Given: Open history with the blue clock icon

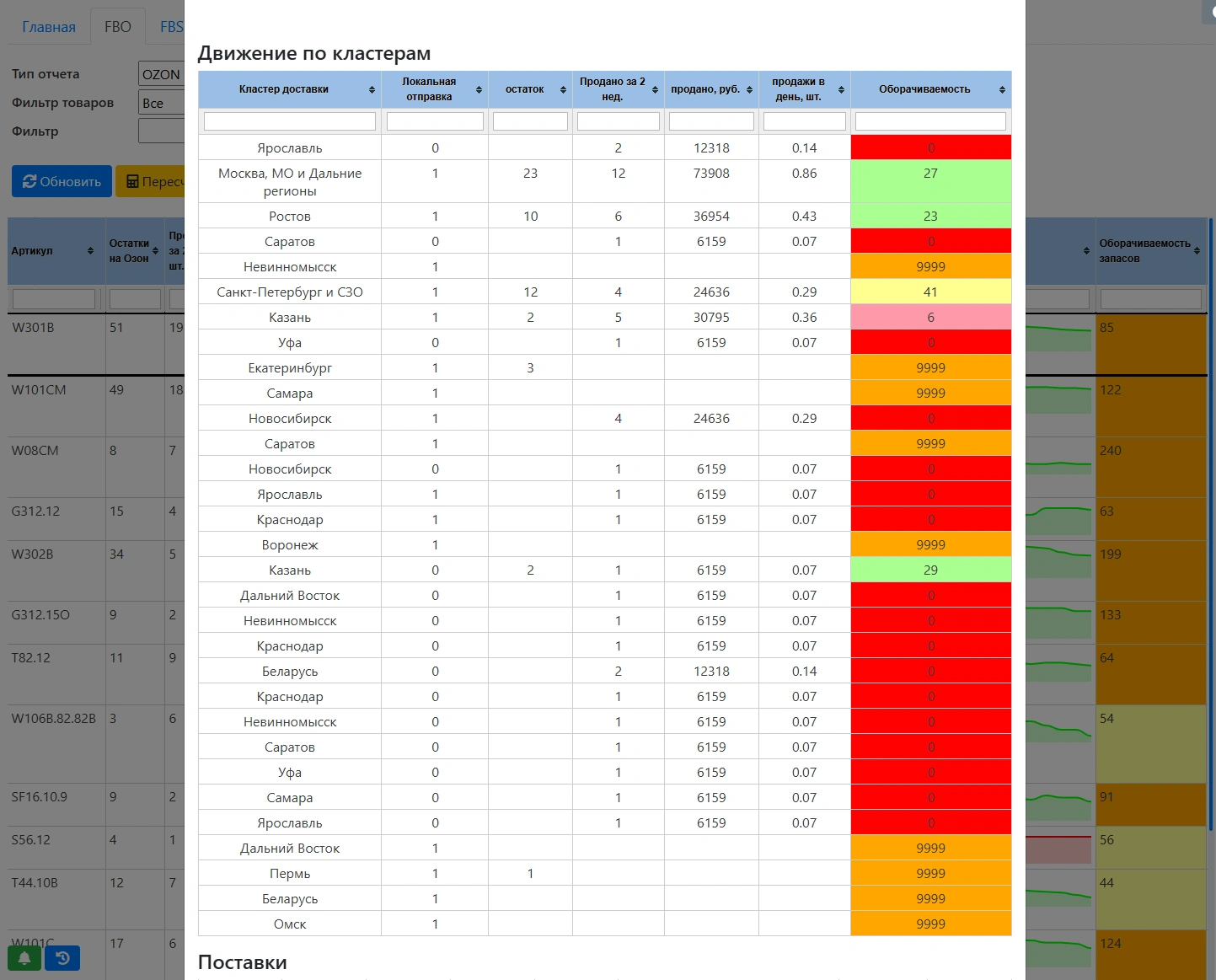Looking at the screenshot, I should pyautogui.click(x=62, y=958).
